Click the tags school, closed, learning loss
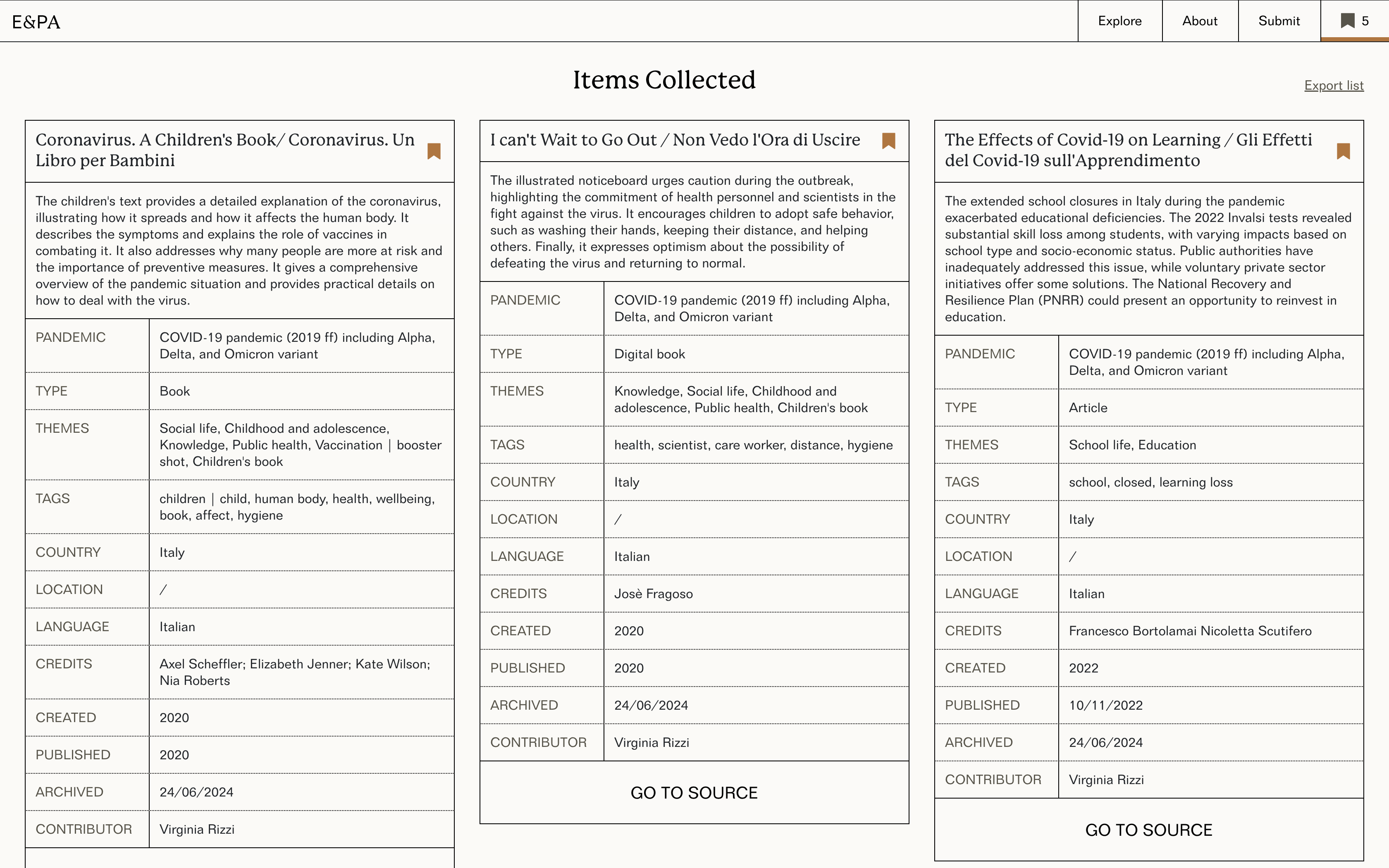This screenshot has width=1389, height=868. (x=1150, y=482)
